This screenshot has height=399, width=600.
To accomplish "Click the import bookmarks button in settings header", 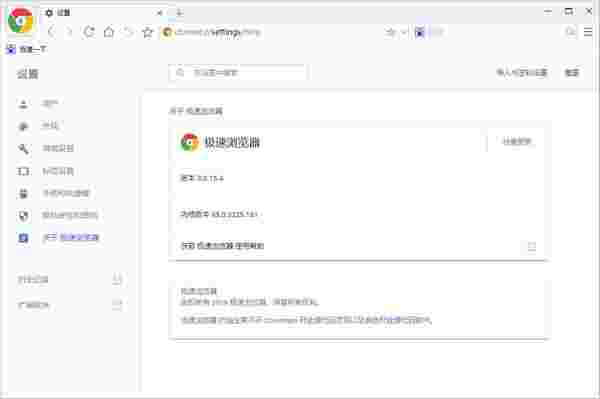I will [x=522, y=73].
